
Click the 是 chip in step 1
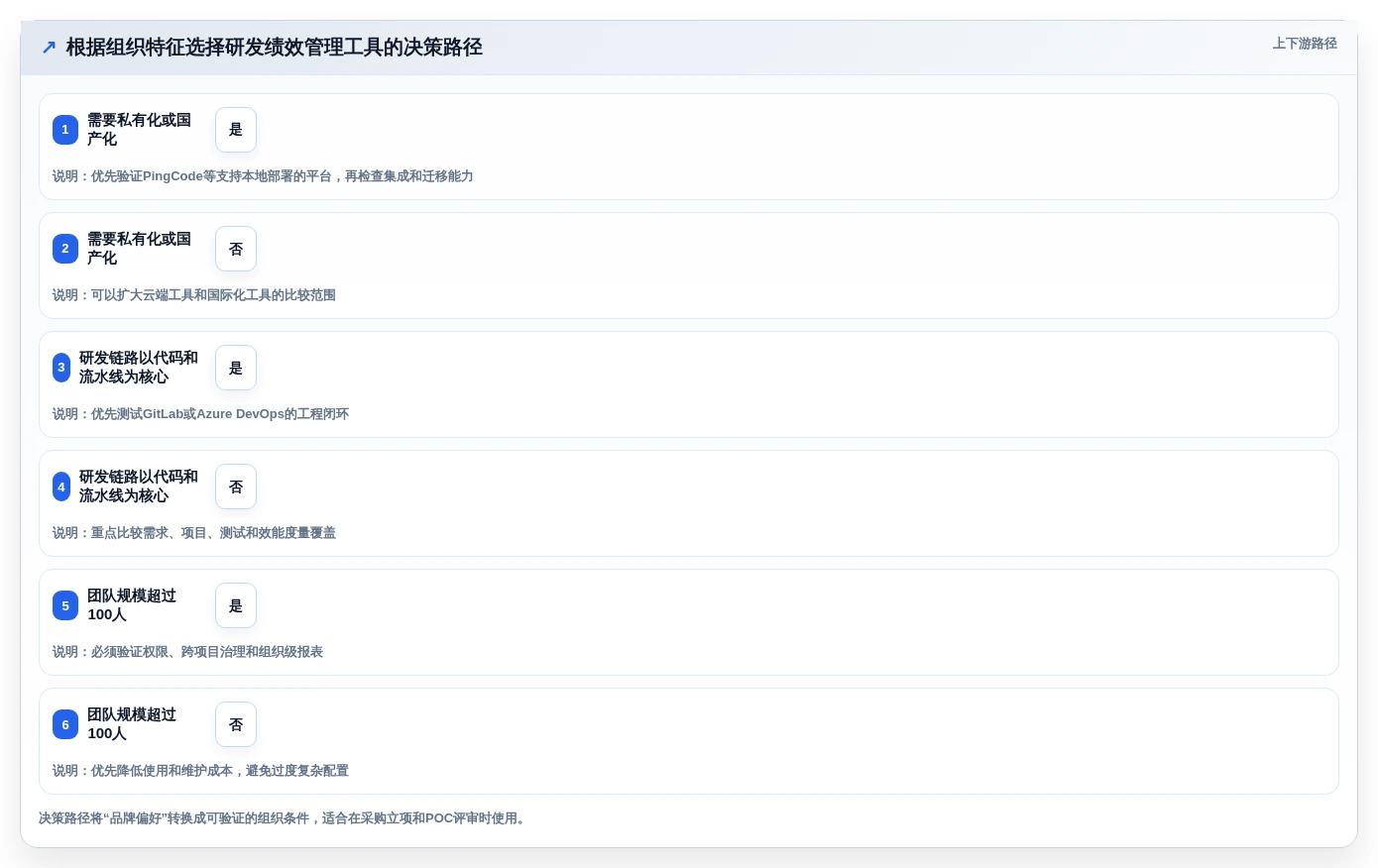click(236, 130)
